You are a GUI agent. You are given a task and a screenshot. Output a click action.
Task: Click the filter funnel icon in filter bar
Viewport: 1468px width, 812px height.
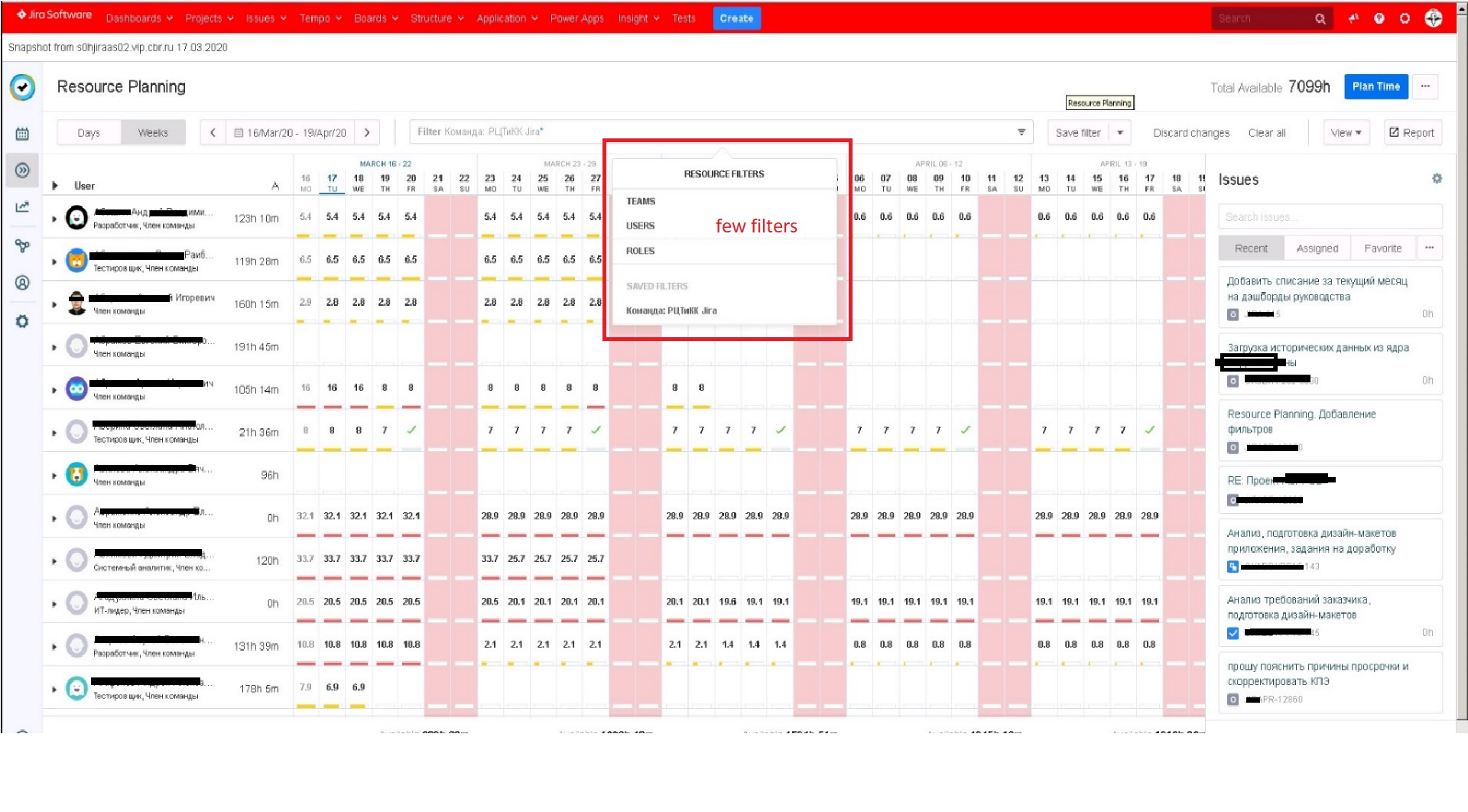click(1021, 132)
